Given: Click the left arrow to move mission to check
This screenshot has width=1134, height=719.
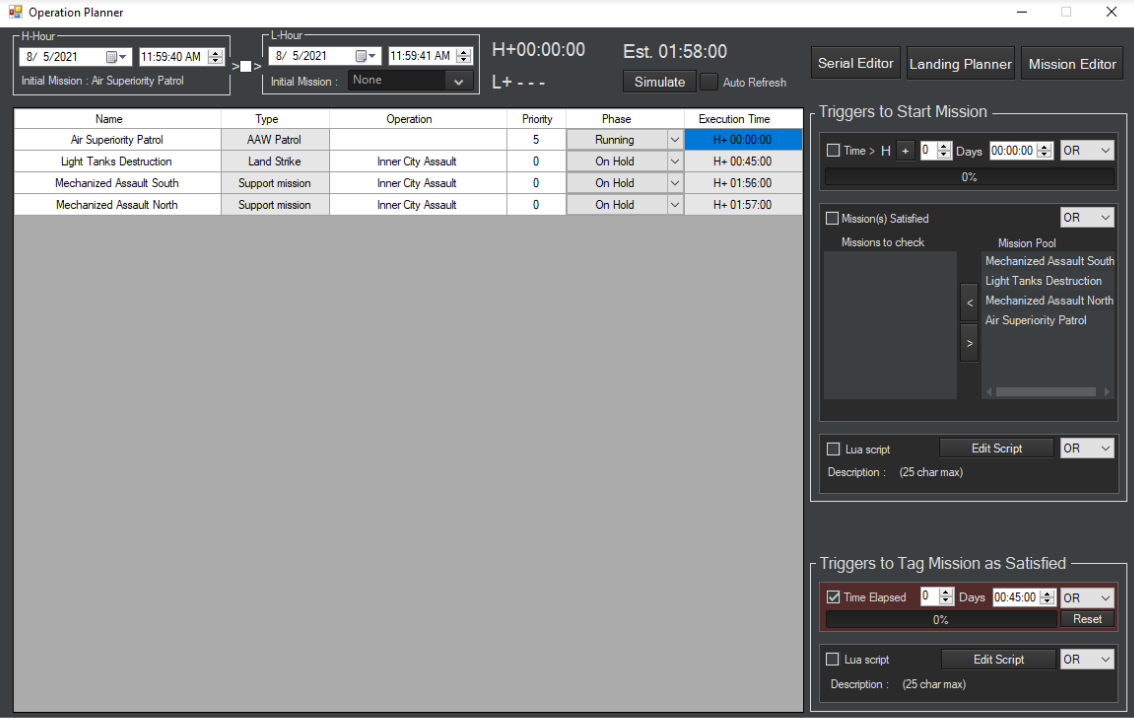Looking at the screenshot, I should pos(969,302).
